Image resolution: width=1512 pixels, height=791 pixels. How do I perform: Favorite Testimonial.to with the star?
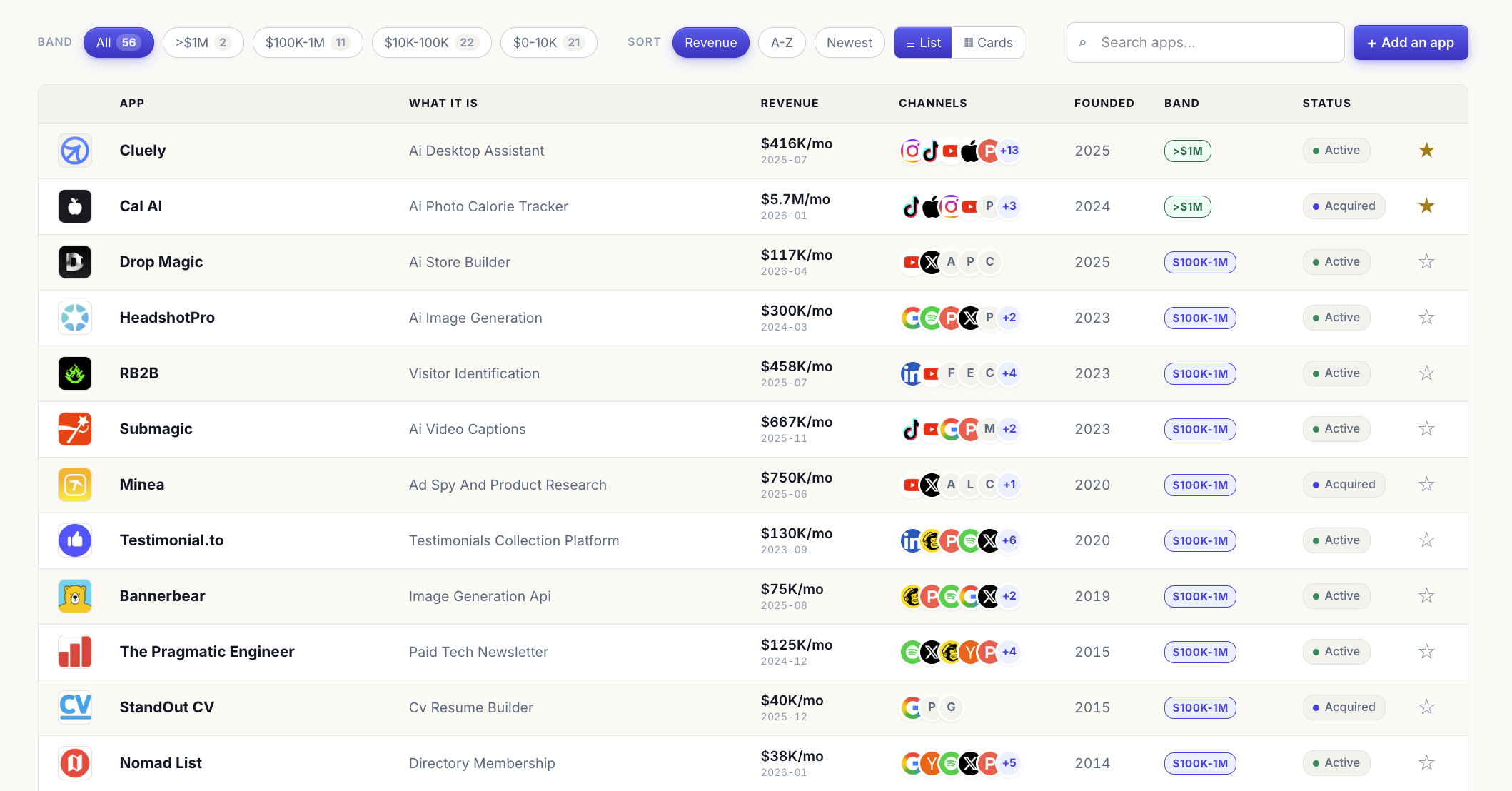pyautogui.click(x=1426, y=540)
